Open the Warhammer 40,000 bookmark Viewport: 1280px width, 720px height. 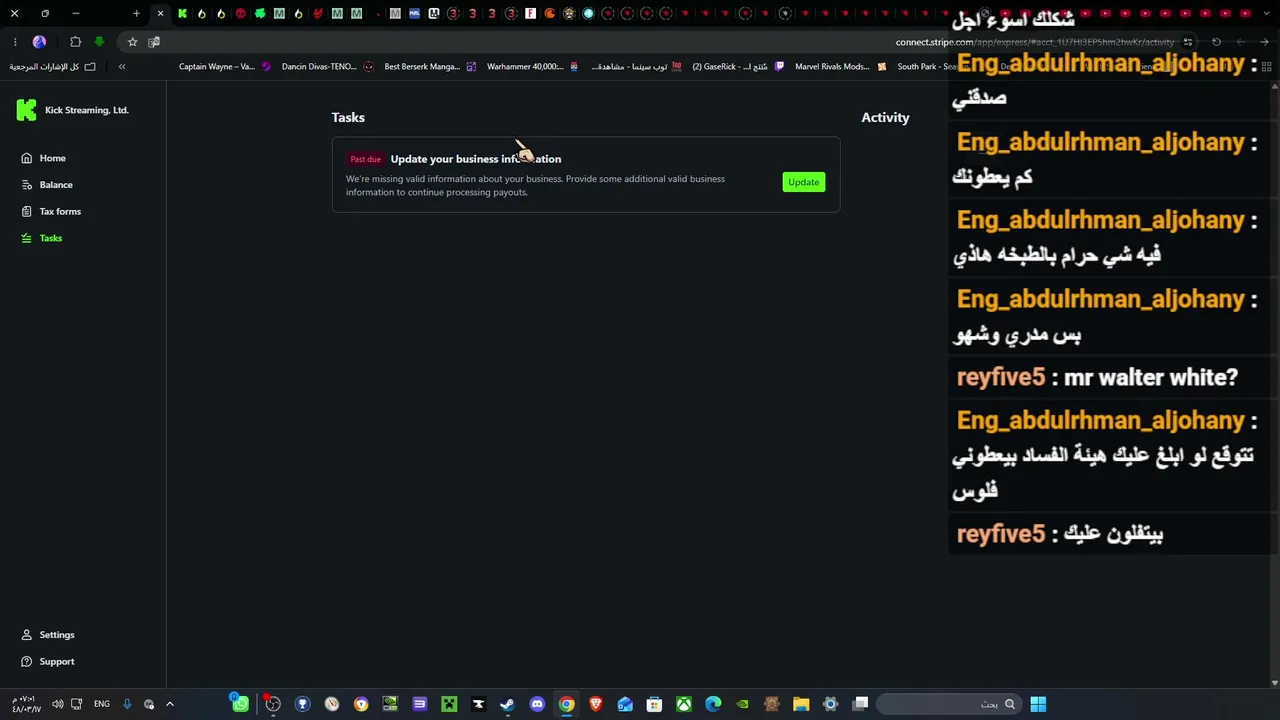[x=533, y=67]
